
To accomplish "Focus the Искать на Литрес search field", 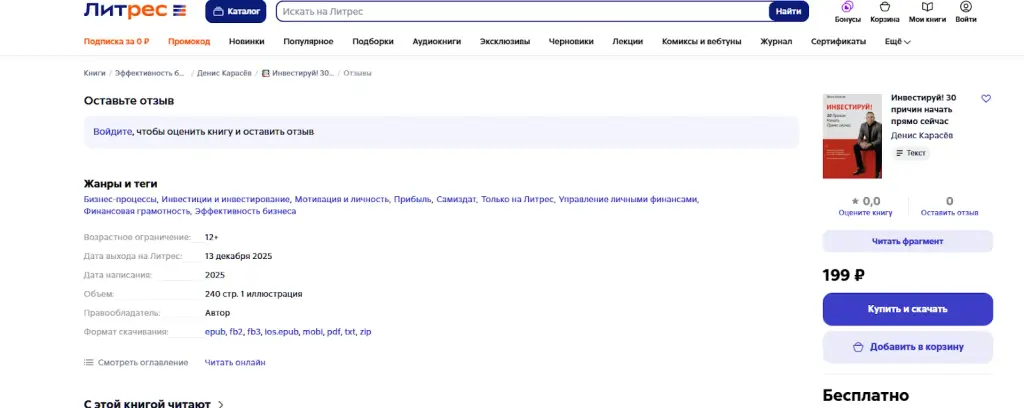I will [x=522, y=12].
